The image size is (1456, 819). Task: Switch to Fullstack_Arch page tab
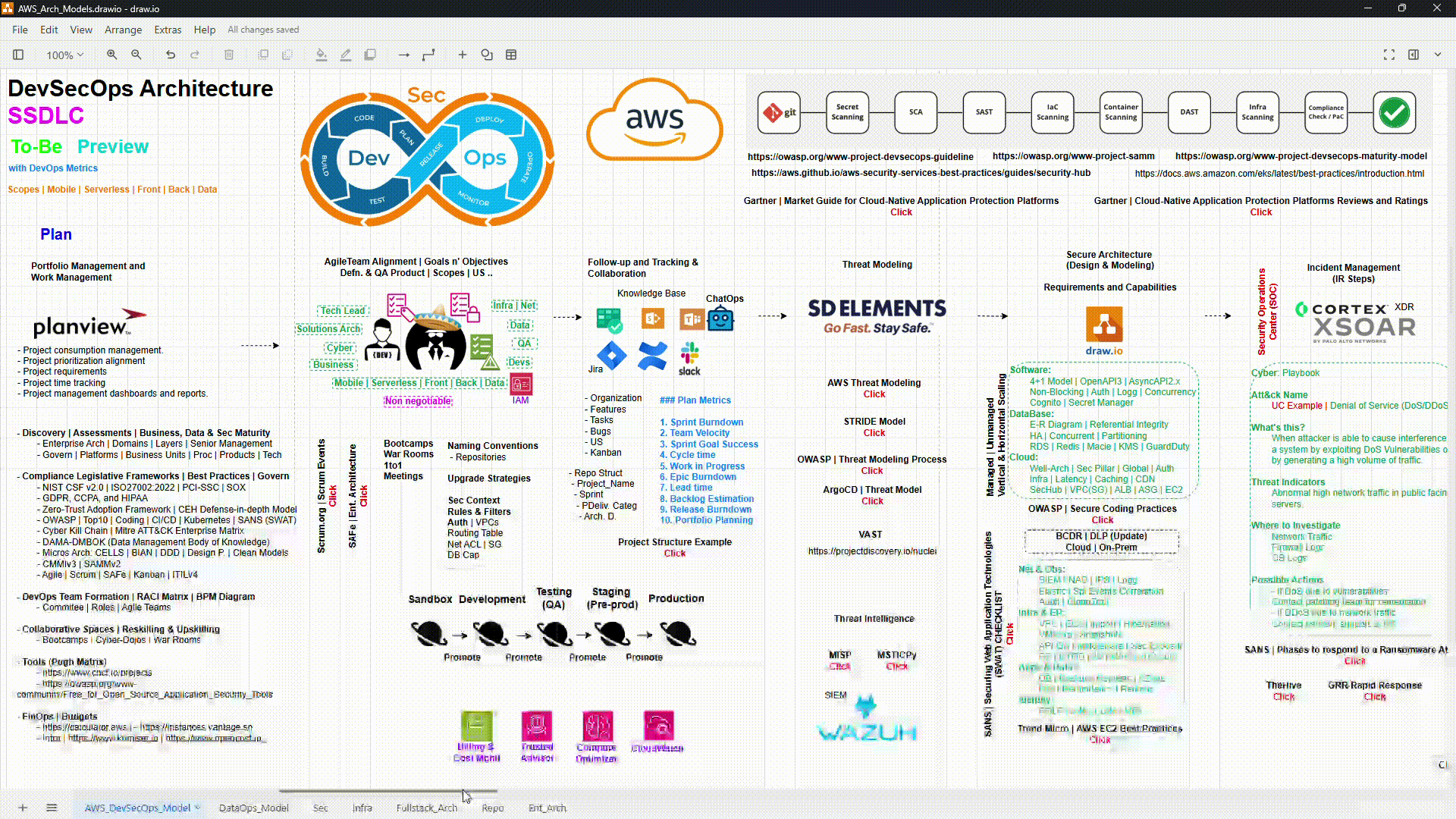pyautogui.click(x=427, y=808)
